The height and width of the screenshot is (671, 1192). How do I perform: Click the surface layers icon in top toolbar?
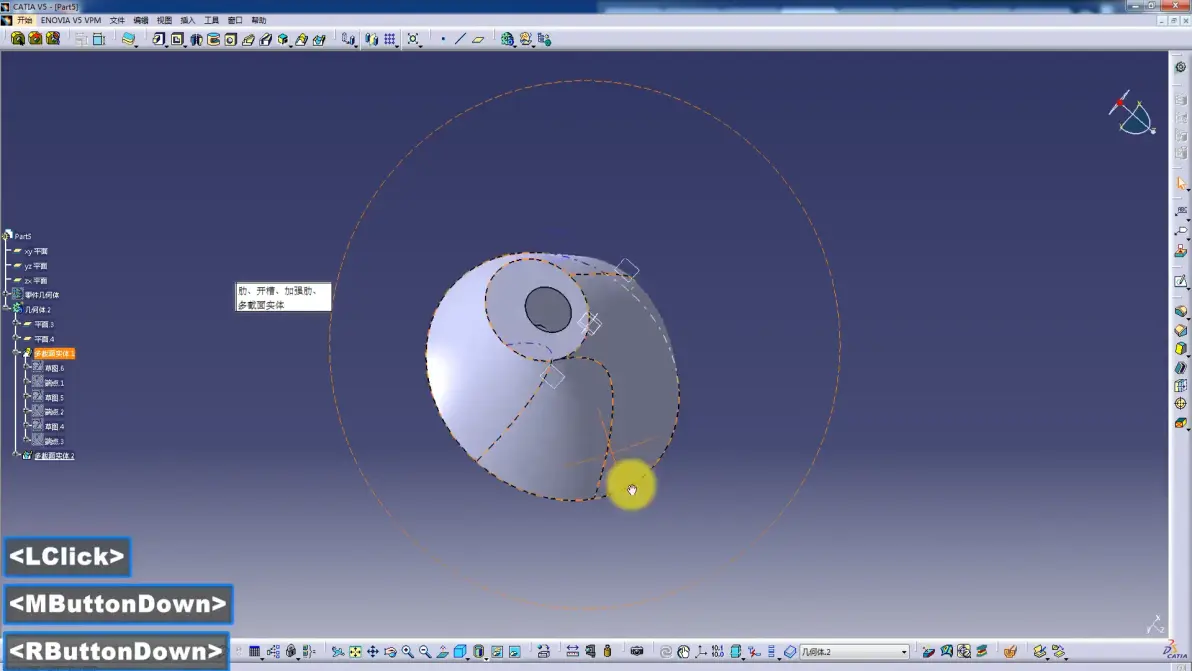point(128,39)
